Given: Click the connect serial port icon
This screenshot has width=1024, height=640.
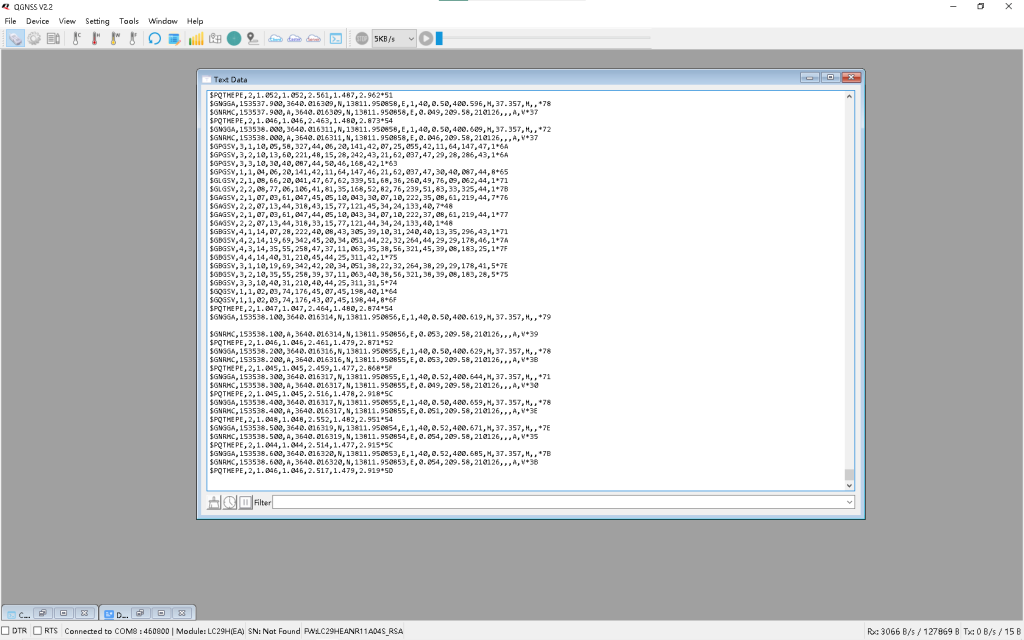Looking at the screenshot, I should [x=16, y=38].
